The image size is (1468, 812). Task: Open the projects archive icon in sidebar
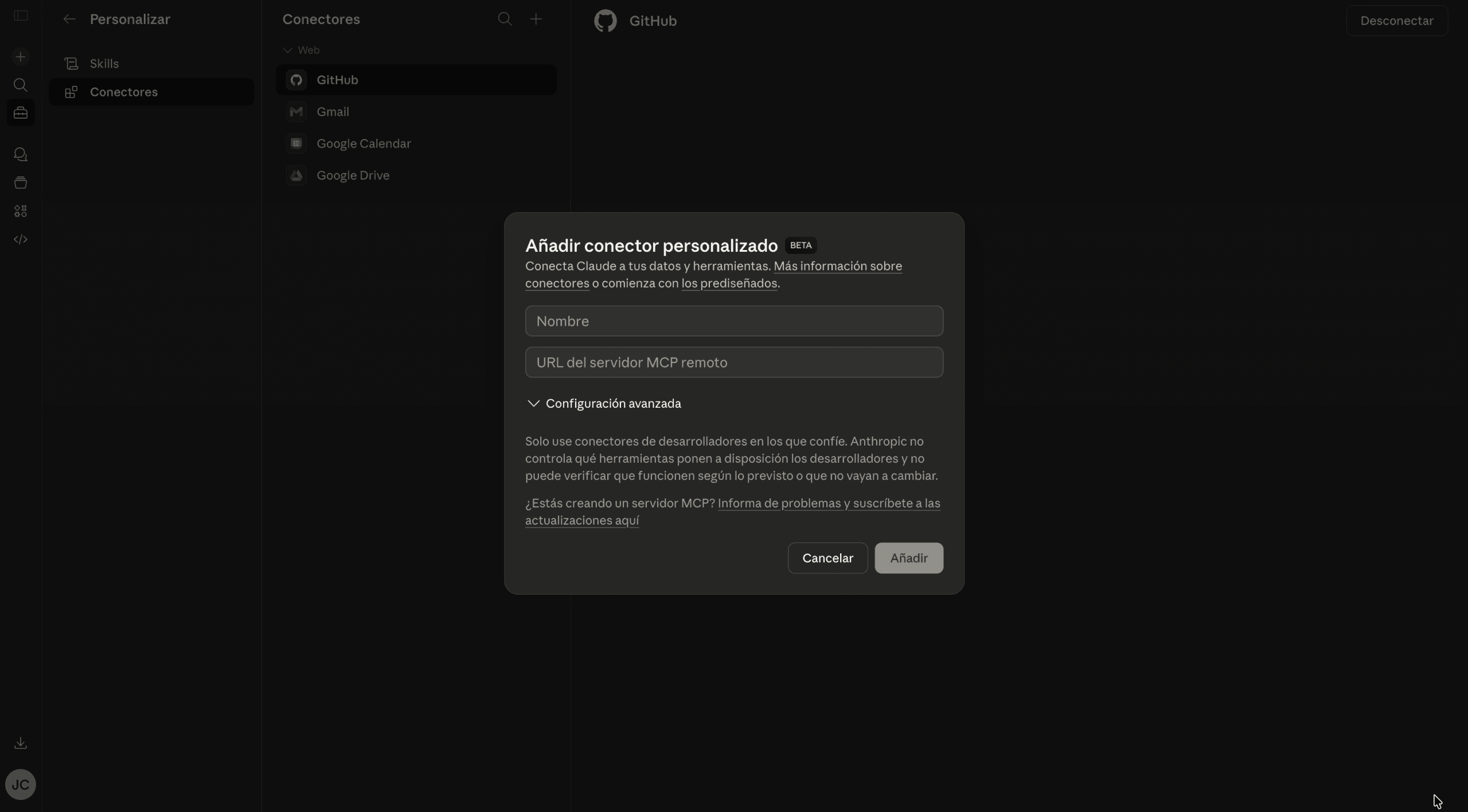pyautogui.click(x=21, y=182)
